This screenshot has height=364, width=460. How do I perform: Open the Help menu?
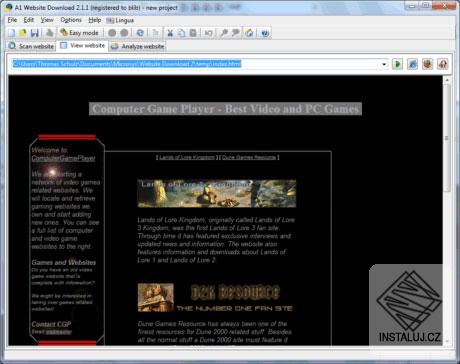click(x=95, y=20)
